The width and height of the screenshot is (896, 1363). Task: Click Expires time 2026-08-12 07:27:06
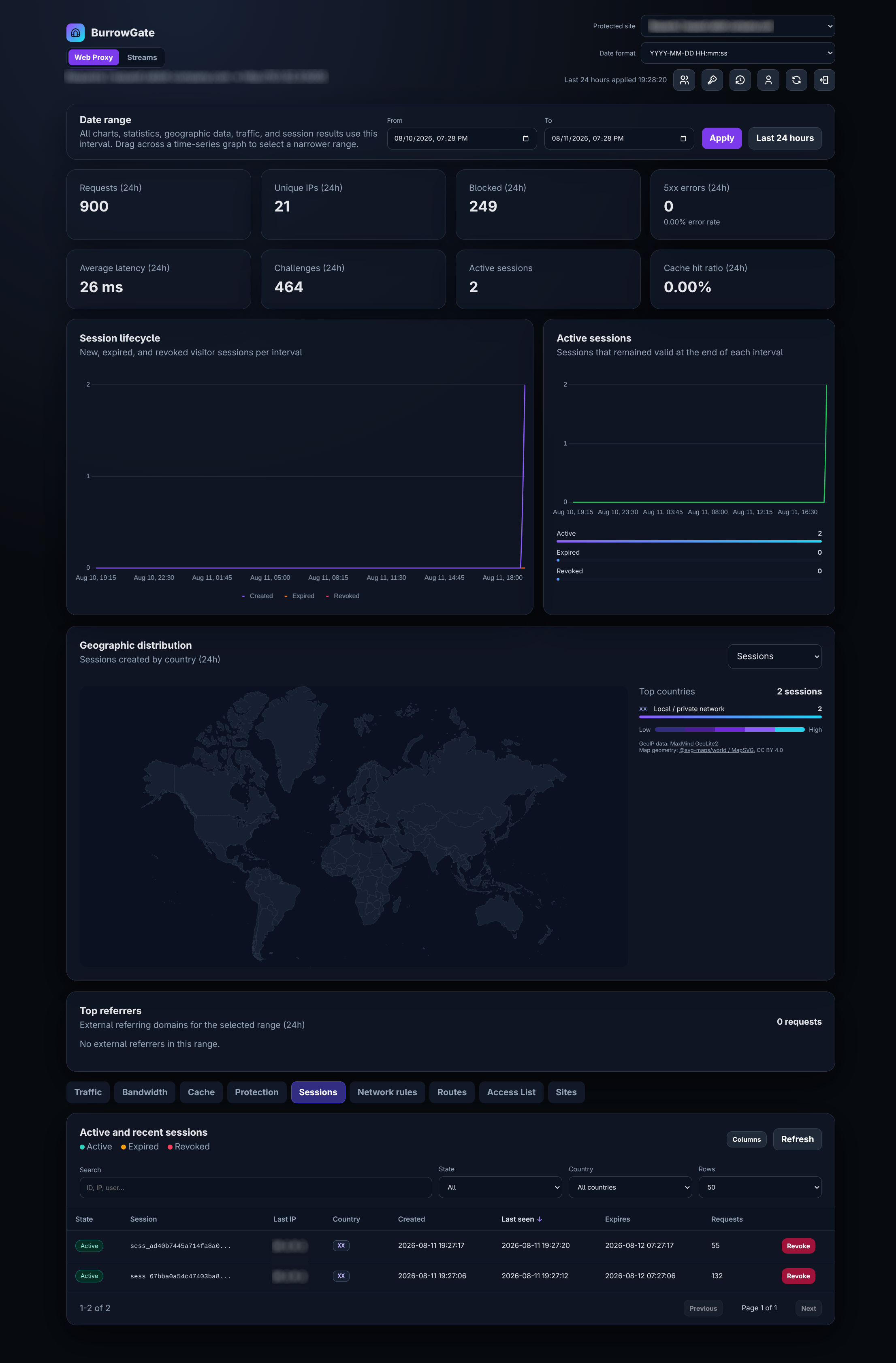pos(640,1276)
